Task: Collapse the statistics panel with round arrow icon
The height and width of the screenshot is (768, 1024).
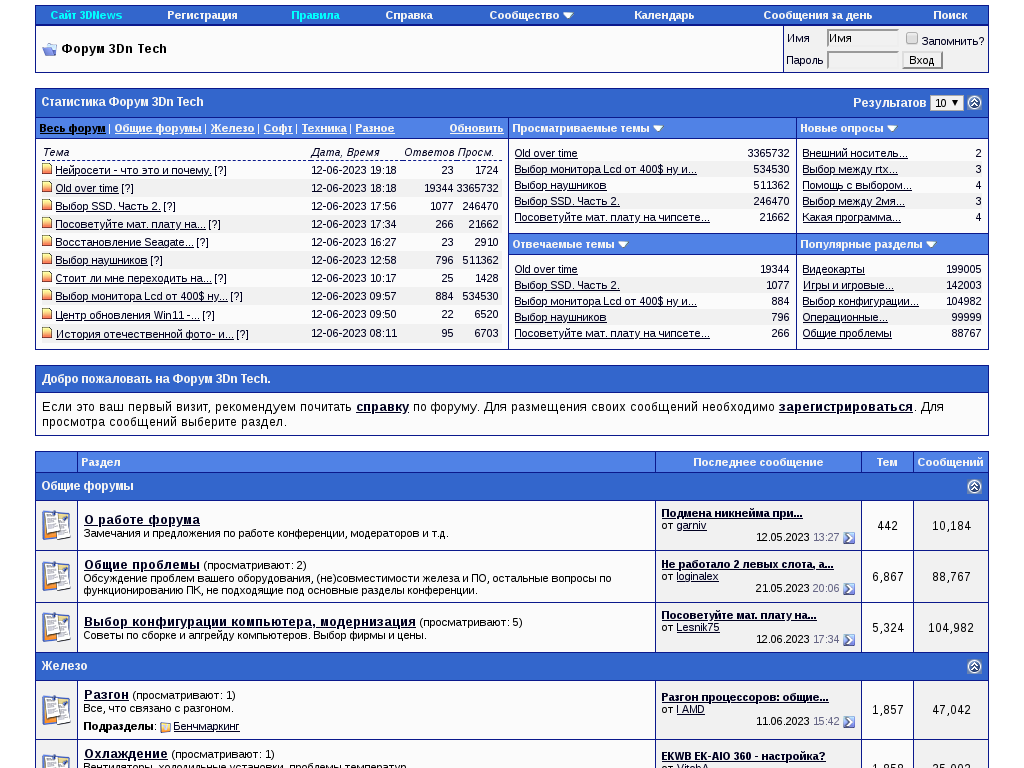Action: pos(974,103)
